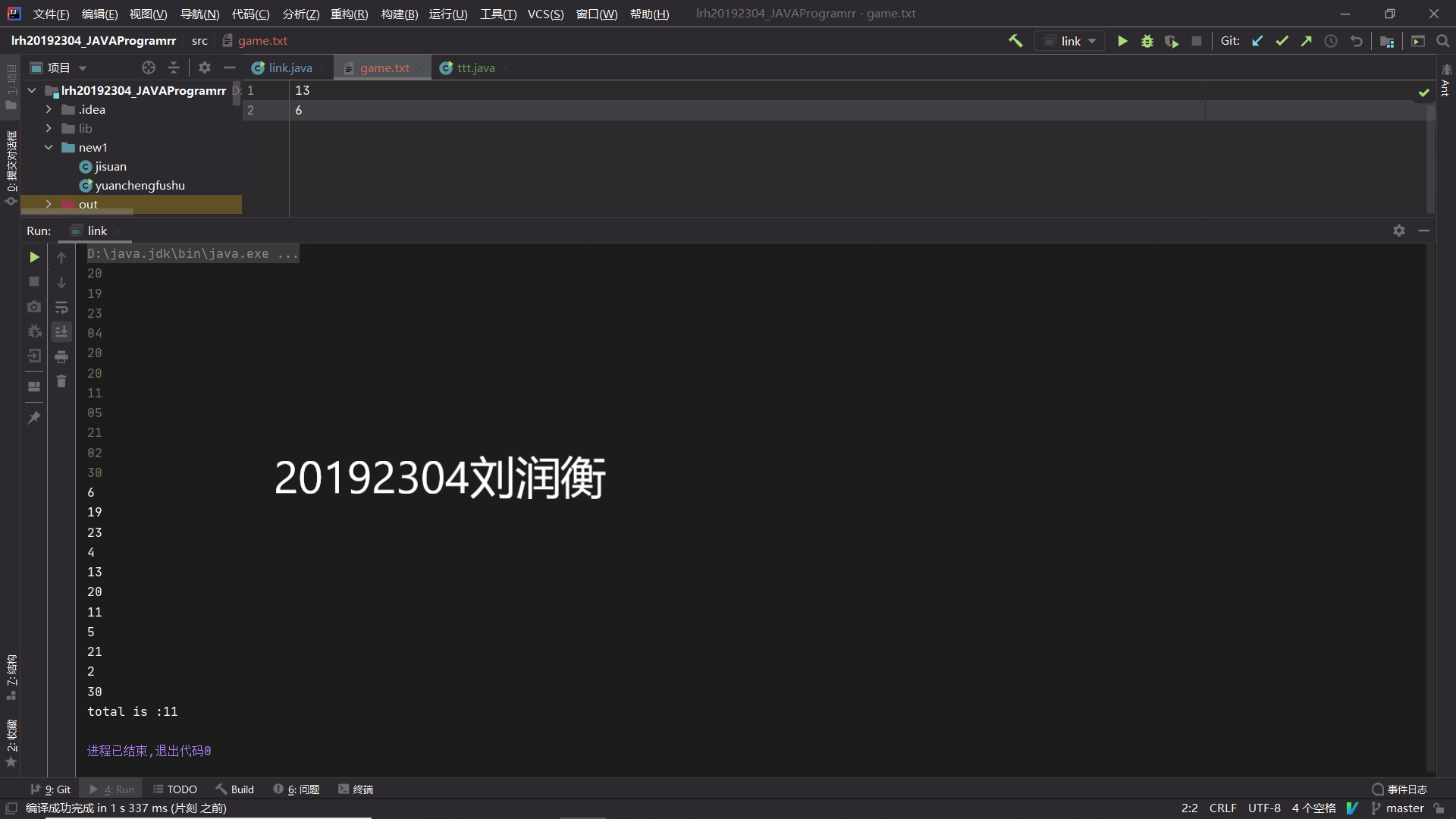
Task: Open Search Everywhere magnifier
Action: coord(1442,41)
